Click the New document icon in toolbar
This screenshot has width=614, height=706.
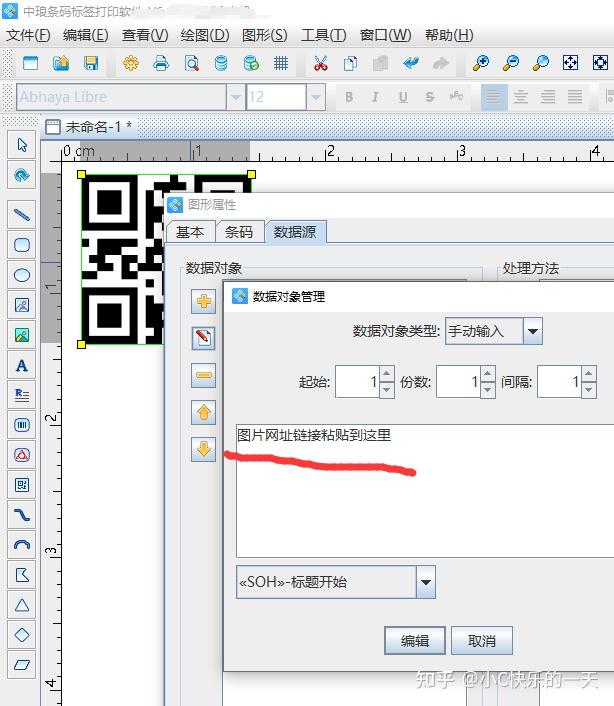coord(31,63)
